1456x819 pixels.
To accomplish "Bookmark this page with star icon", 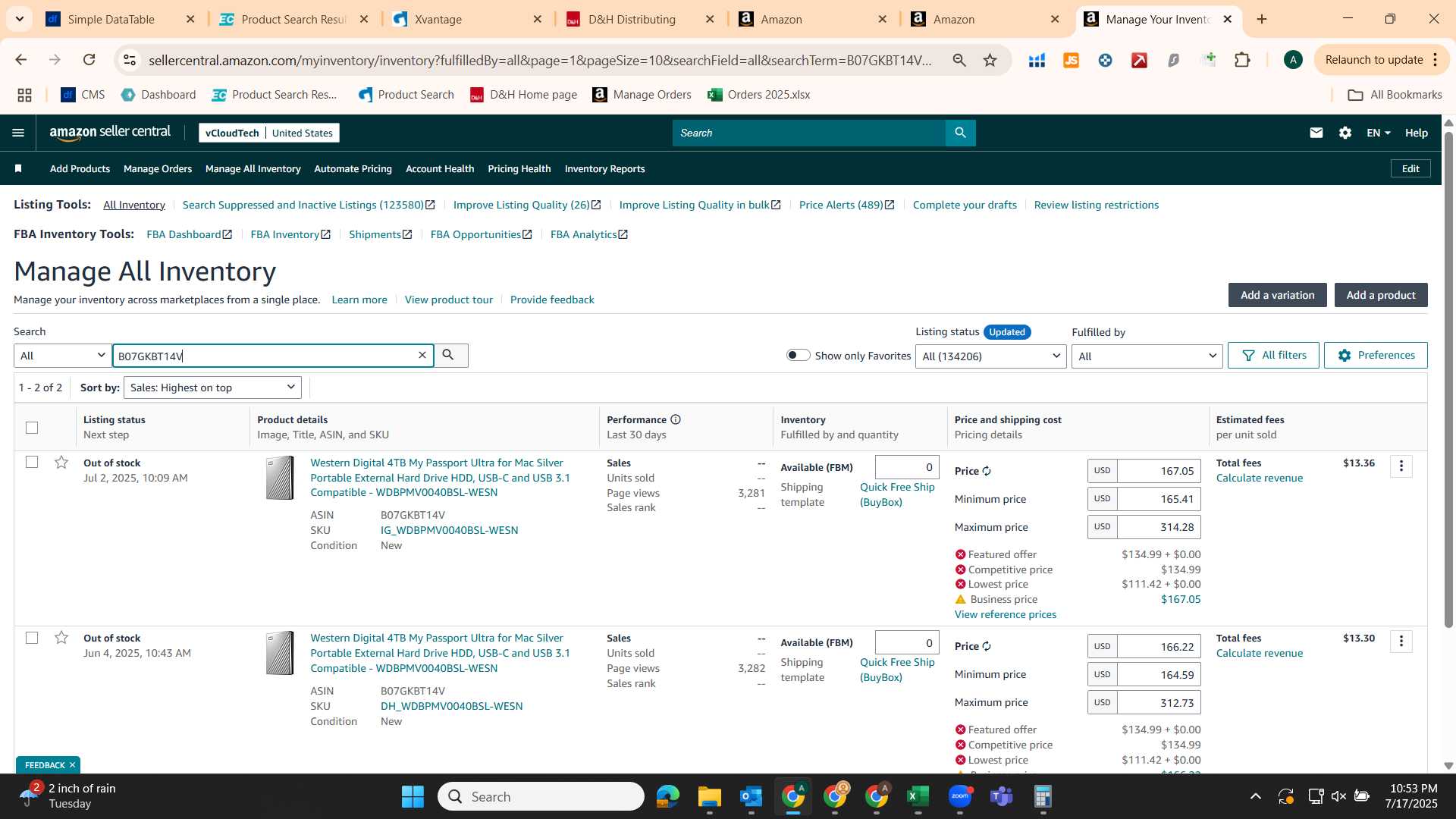I will (x=990, y=60).
